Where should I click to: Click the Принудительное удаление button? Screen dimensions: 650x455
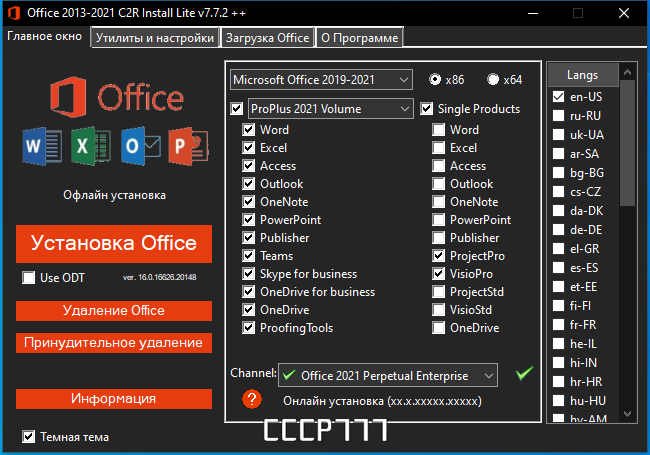[113, 343]
